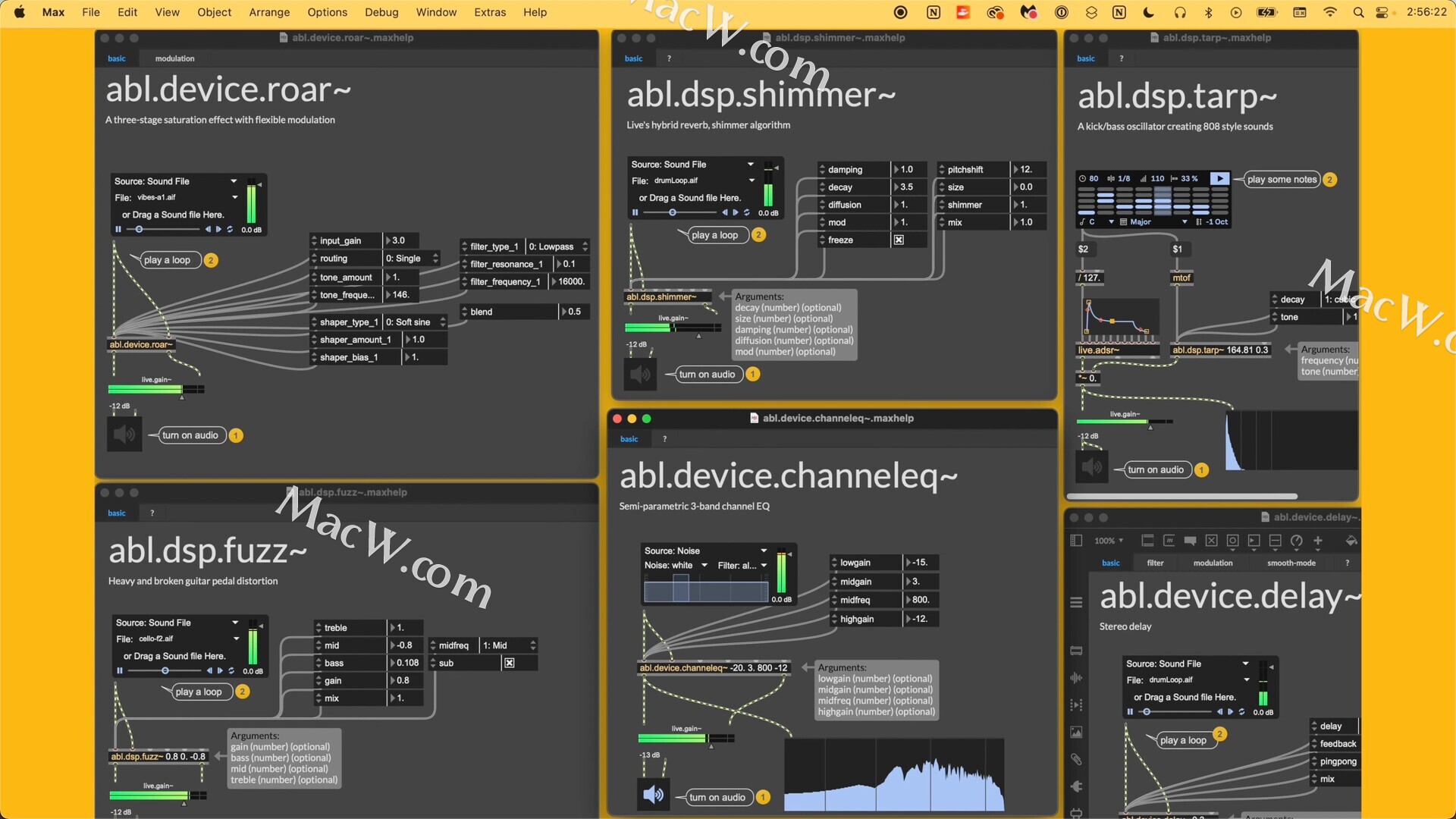Open 100% zoom dropdown in delay window
This screenshot has width=1456, height=819.
pos(1109,541)
